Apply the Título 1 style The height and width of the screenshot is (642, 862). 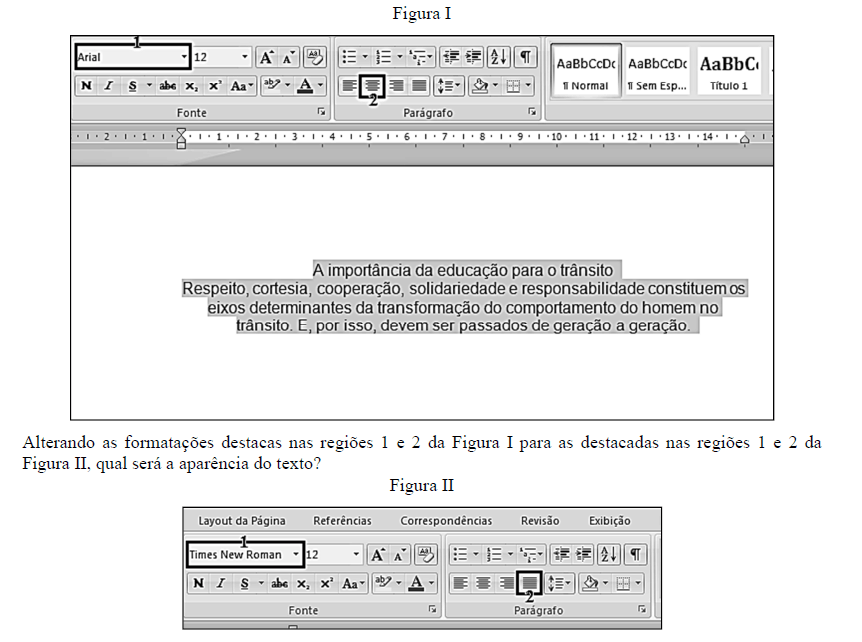(729, 71)
